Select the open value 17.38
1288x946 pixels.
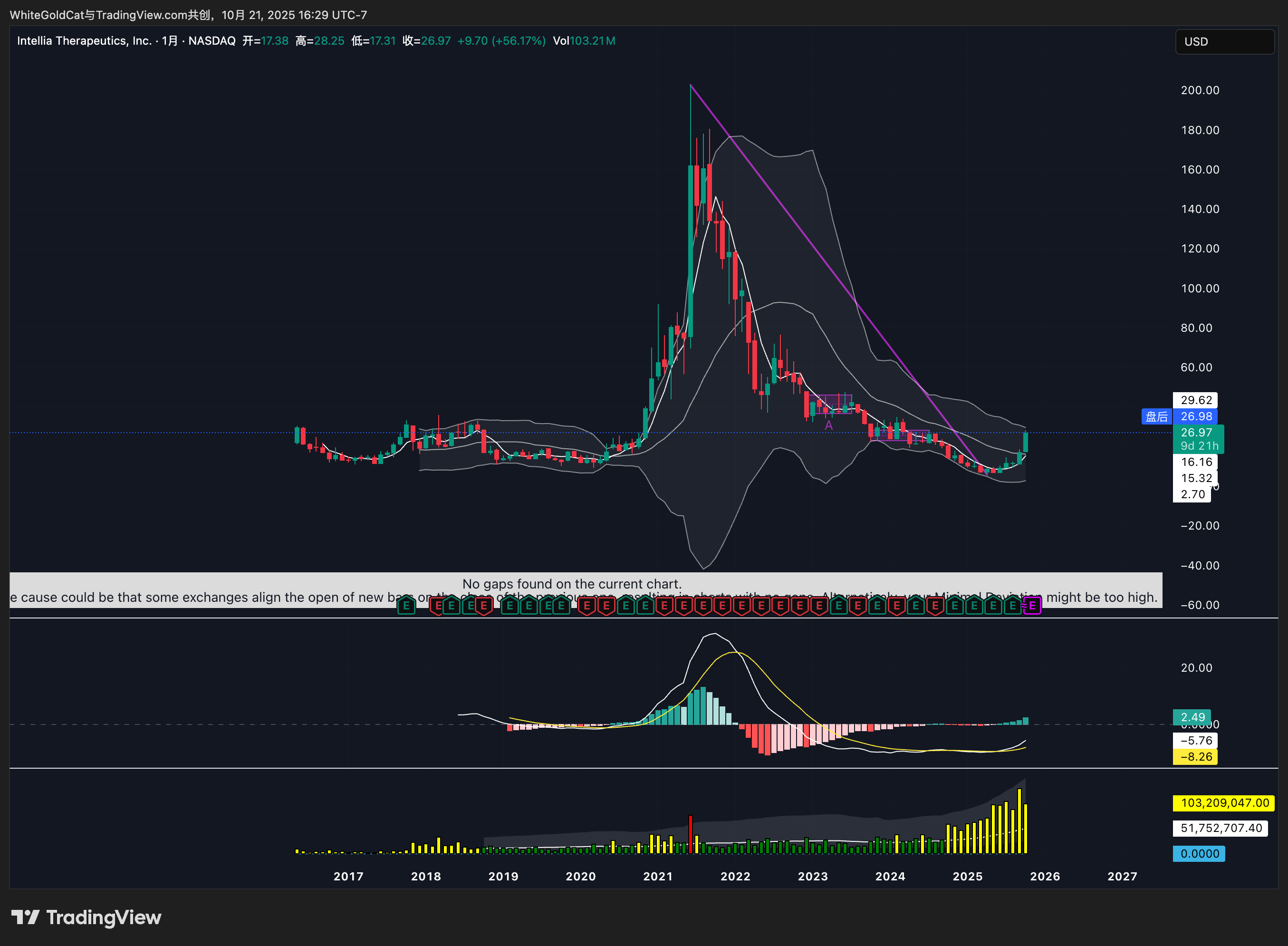pos(275,41)
